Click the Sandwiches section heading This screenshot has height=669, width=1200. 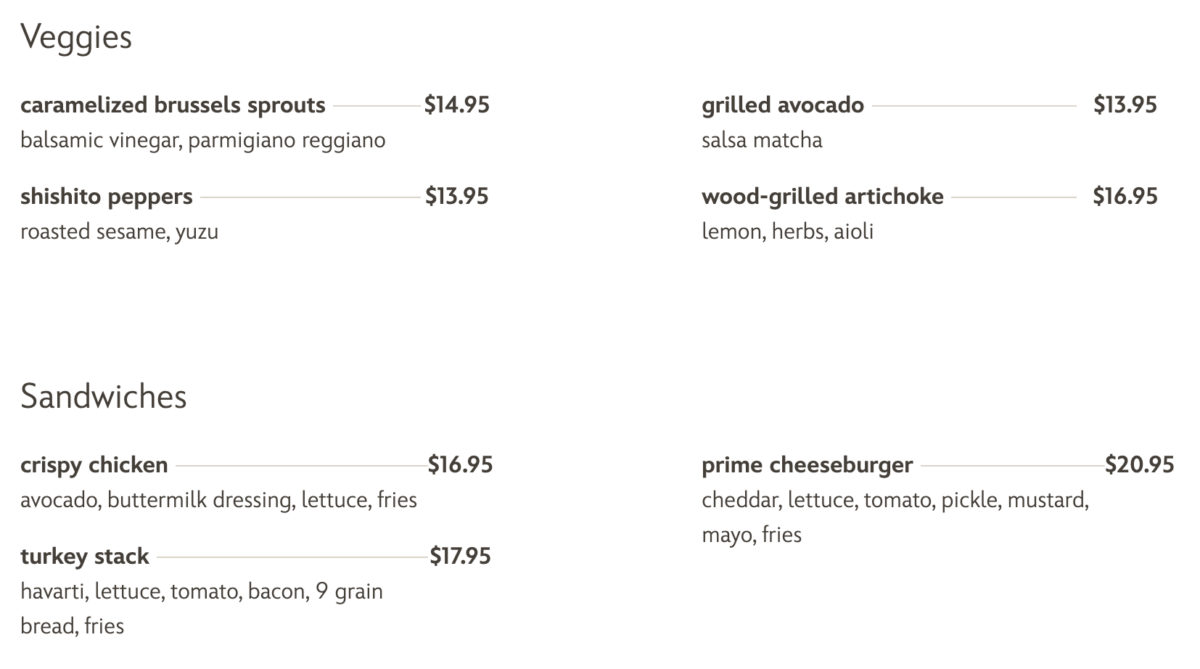(103, 397)
